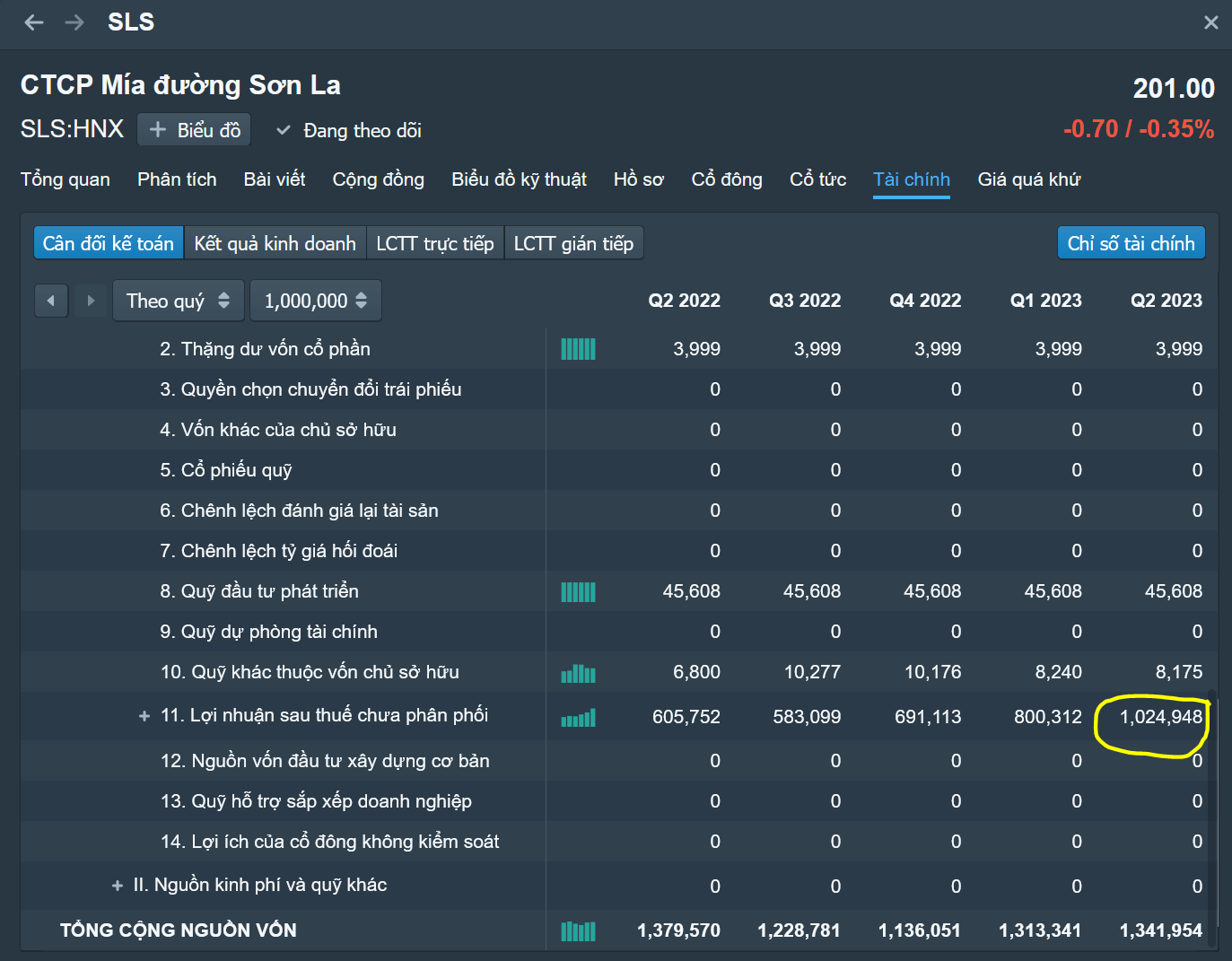1232x961 pixels.
Task: Click the 1,341,954 total in Q2 2023
Action: click(x=1161, y=930)
